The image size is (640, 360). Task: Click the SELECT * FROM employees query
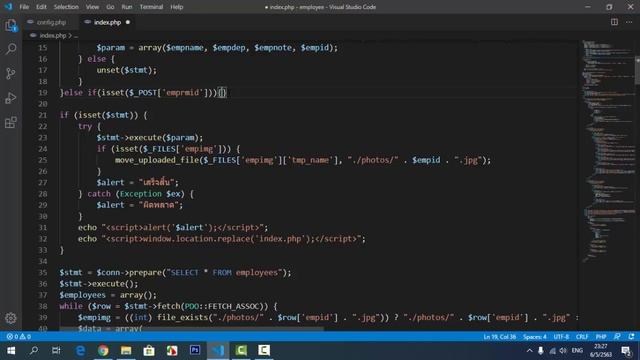tap(224, 272)
